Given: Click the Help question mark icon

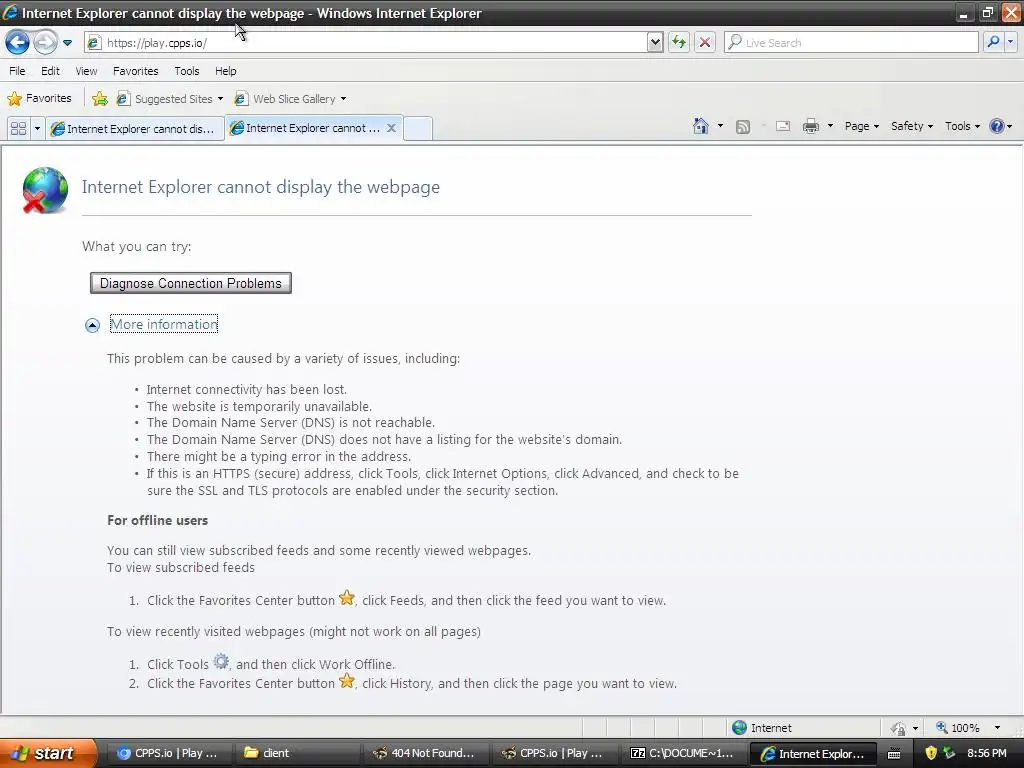Looking at the screenshot, I should (997, 126).
